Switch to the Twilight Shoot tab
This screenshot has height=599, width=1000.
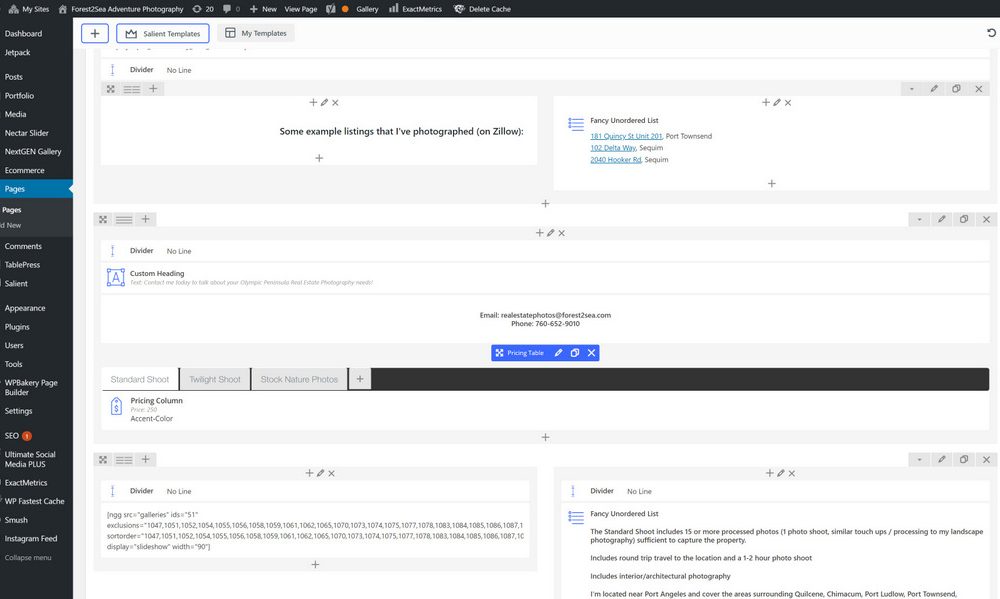[215, 380]
